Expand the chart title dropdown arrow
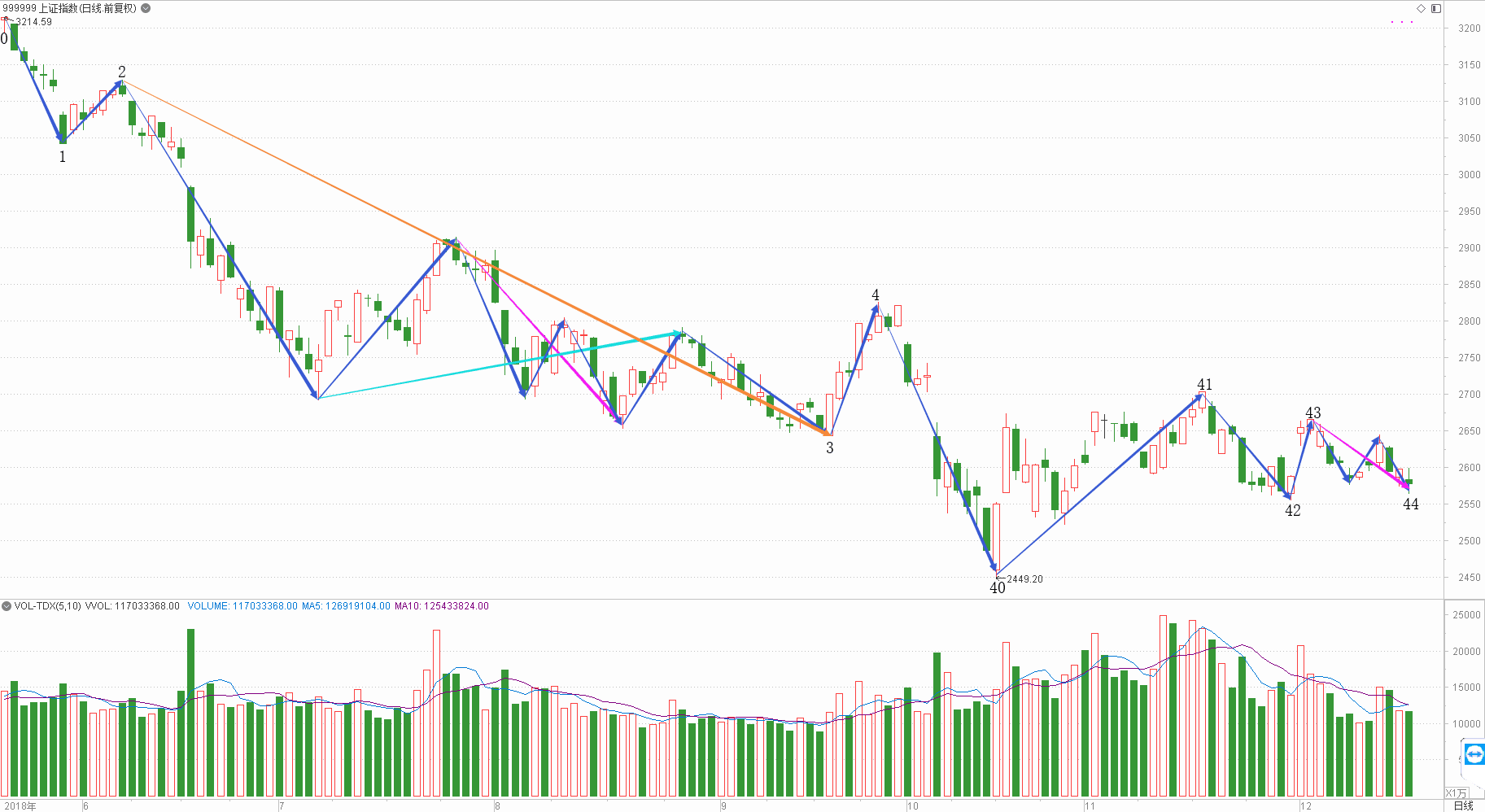This screenshot has width=1485, height=812. (146, 8)
